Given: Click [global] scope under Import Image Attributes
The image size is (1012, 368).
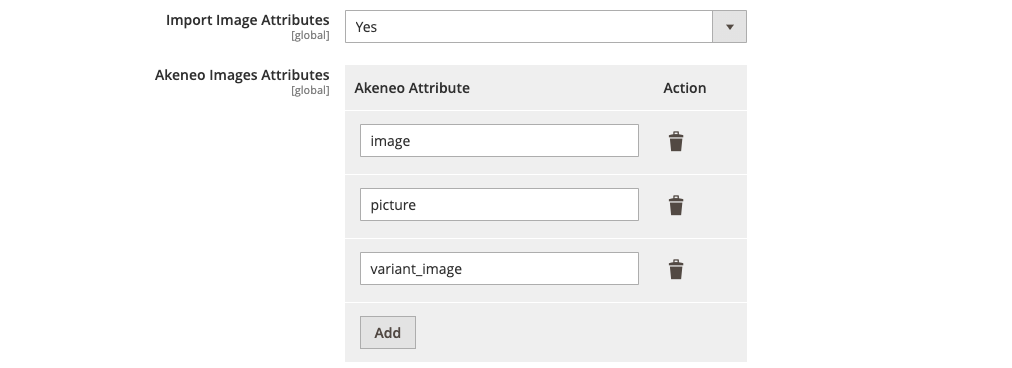Looking at the screenshot, I should click(310, 36).
